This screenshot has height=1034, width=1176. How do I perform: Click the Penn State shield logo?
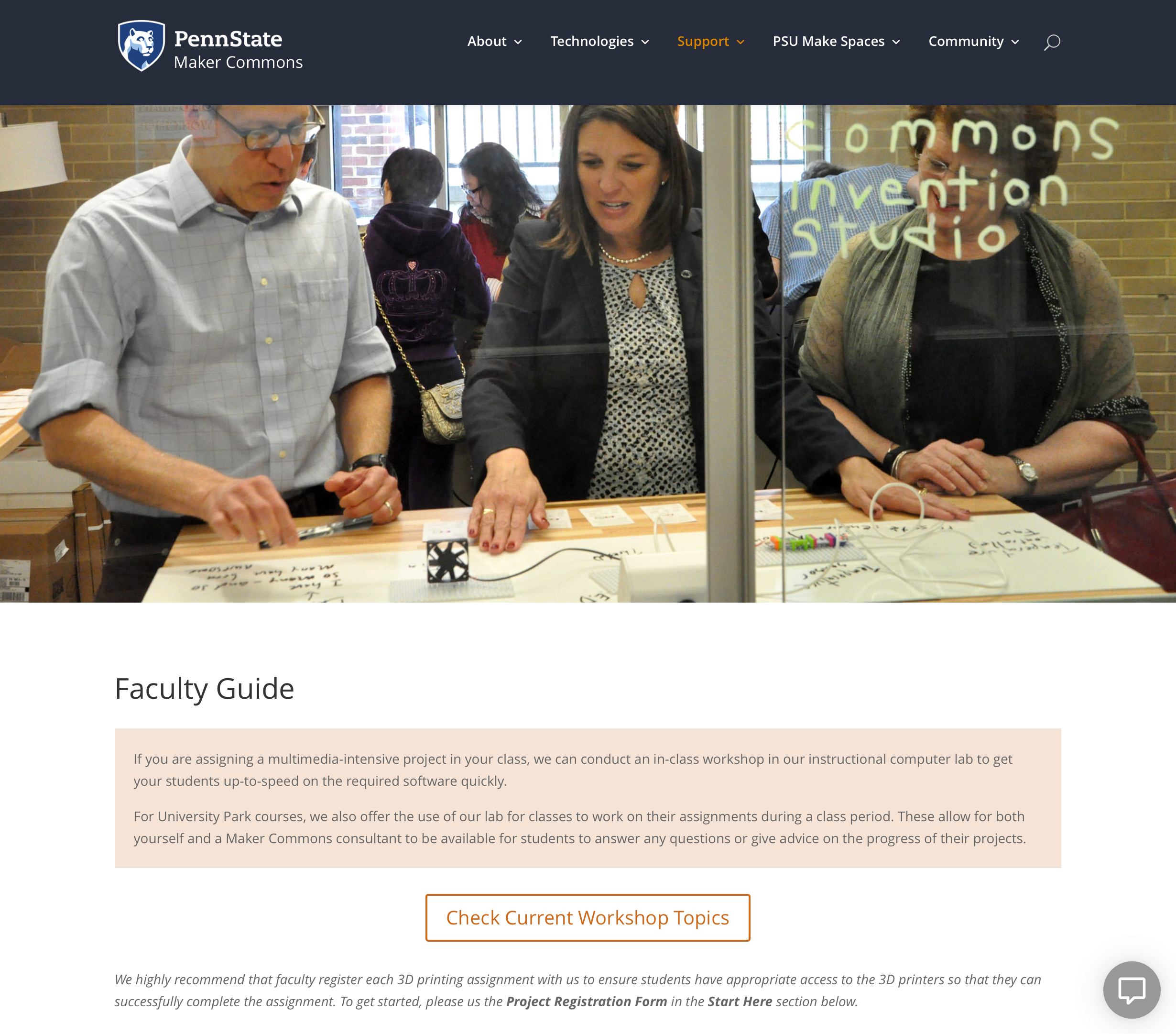click(142, 46)
